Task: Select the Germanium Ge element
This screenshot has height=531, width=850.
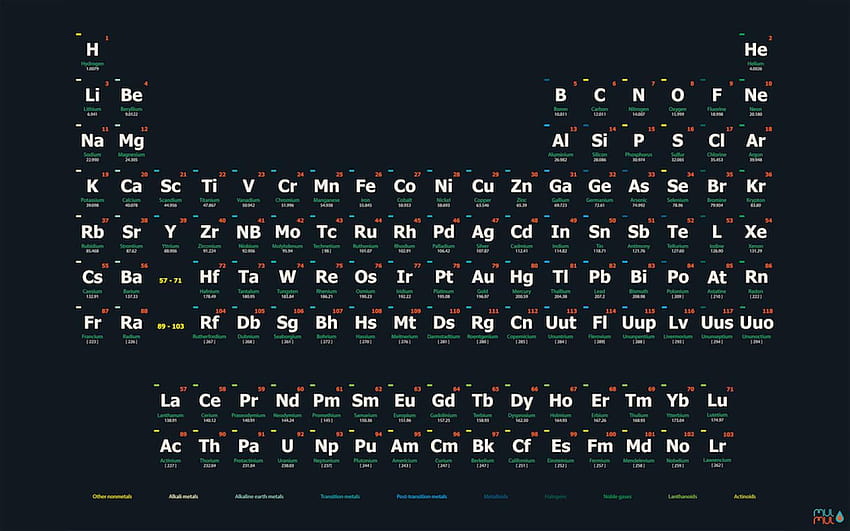Action: pos(600,189)
